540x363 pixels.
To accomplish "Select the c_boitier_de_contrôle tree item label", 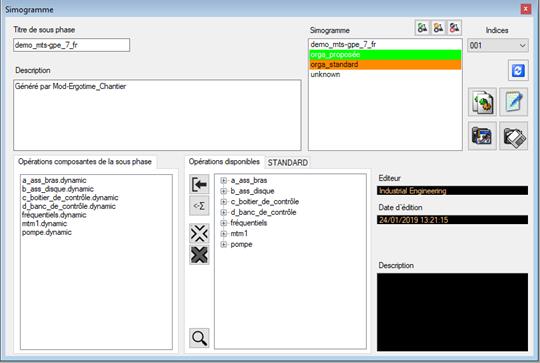I will pos(264,202).
